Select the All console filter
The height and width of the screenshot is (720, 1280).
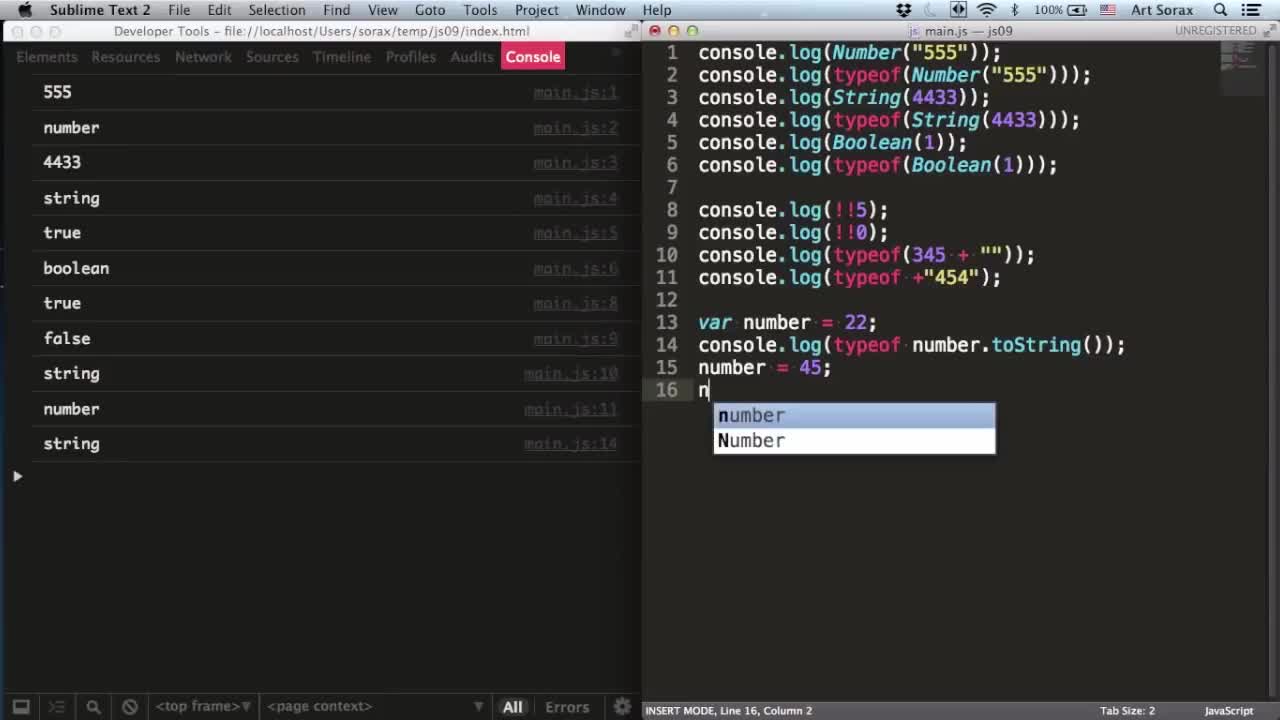[x=512, y=707]
